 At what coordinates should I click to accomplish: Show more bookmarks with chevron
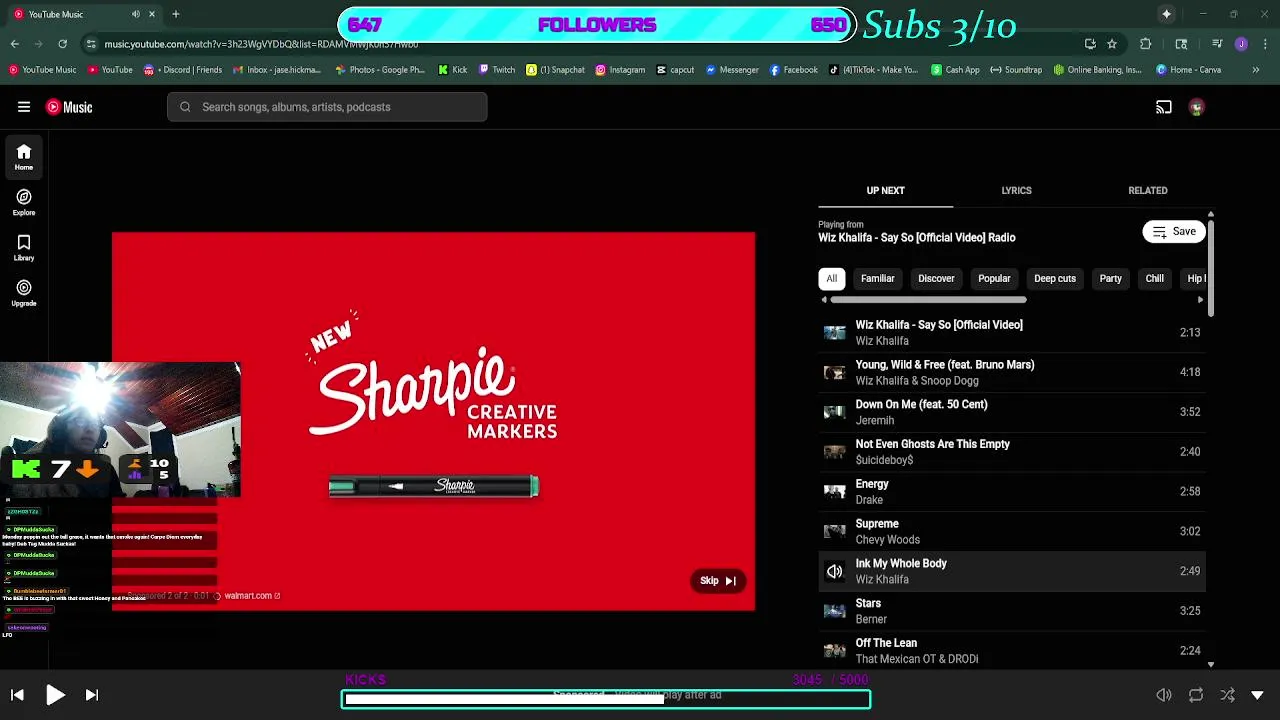pos(1256,70)
